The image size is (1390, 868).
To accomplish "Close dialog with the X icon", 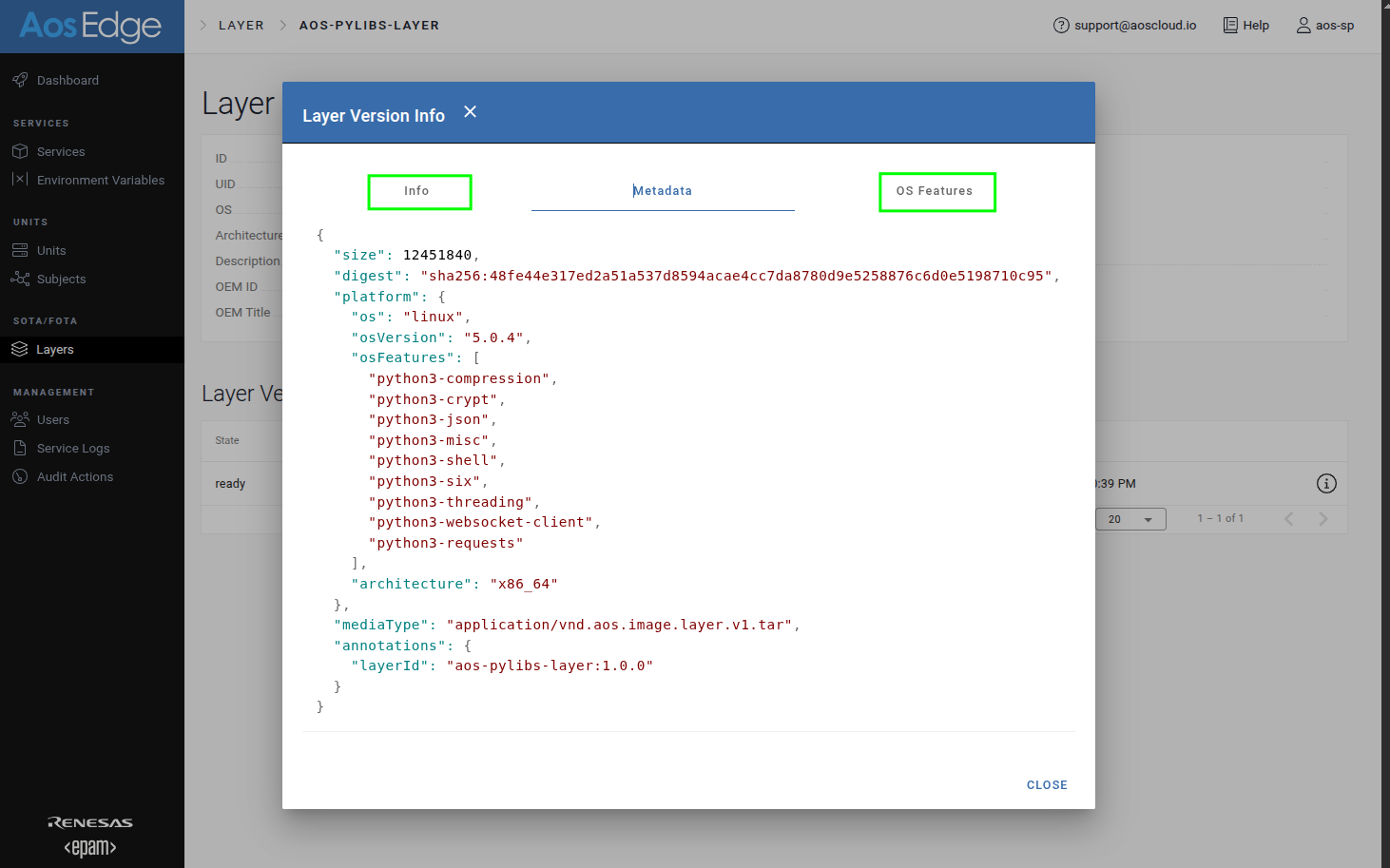I will click(x=470, y=112).
